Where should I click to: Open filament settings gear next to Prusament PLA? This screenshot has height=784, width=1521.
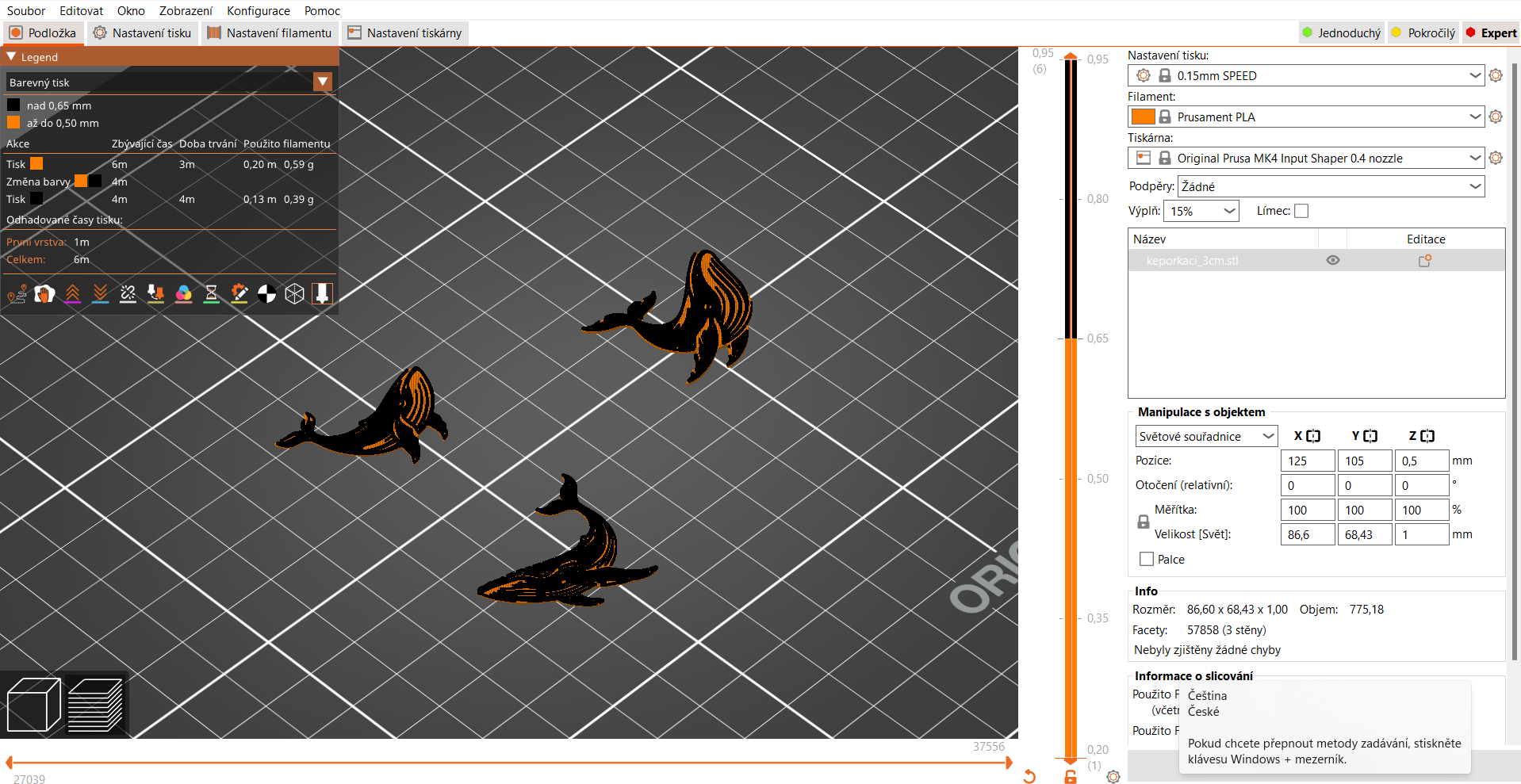(1496, 117)
